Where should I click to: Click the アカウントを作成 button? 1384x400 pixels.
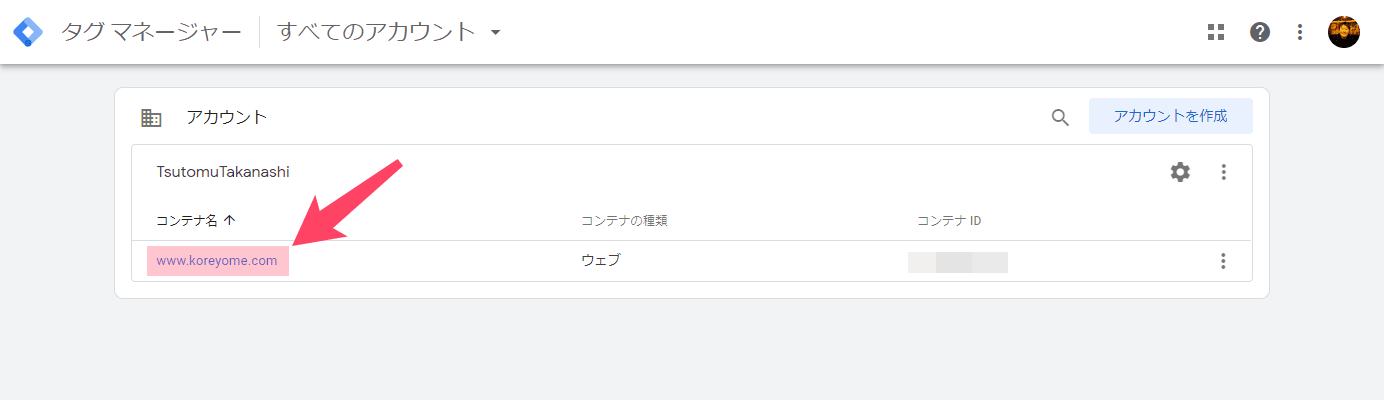tap(1170, 116)
